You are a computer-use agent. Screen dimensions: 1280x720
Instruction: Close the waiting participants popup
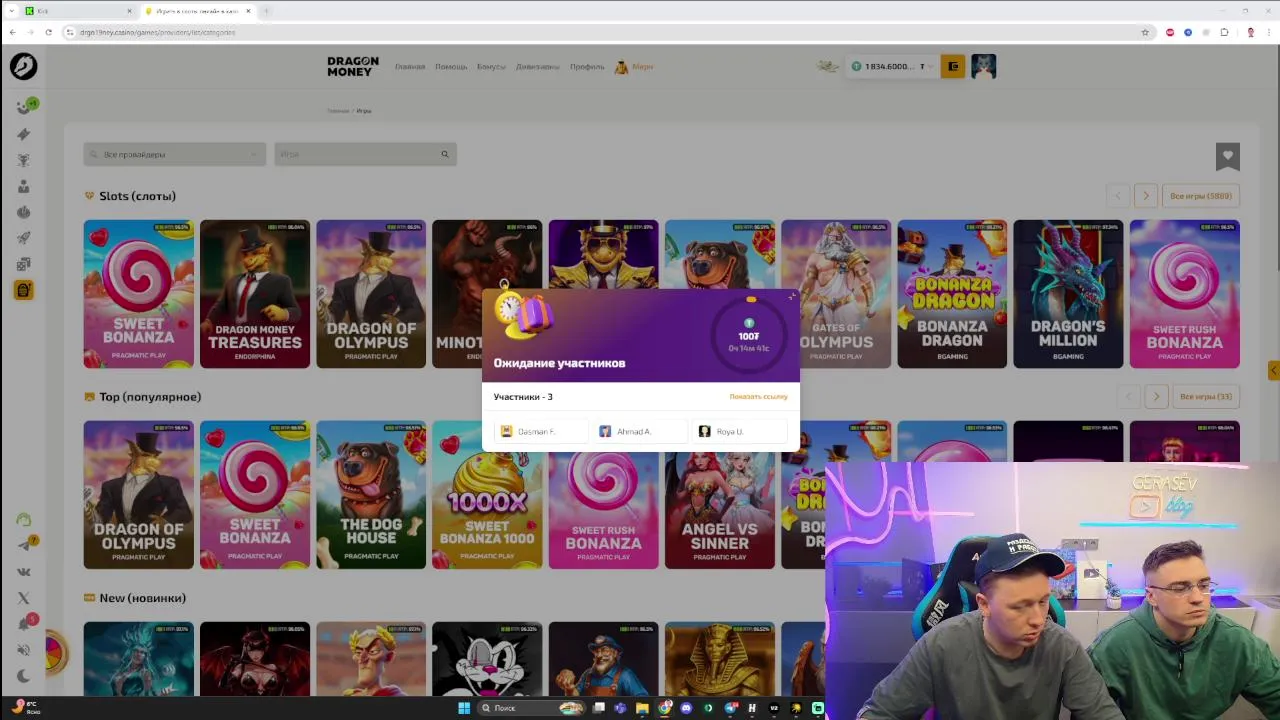pos(791,296)
